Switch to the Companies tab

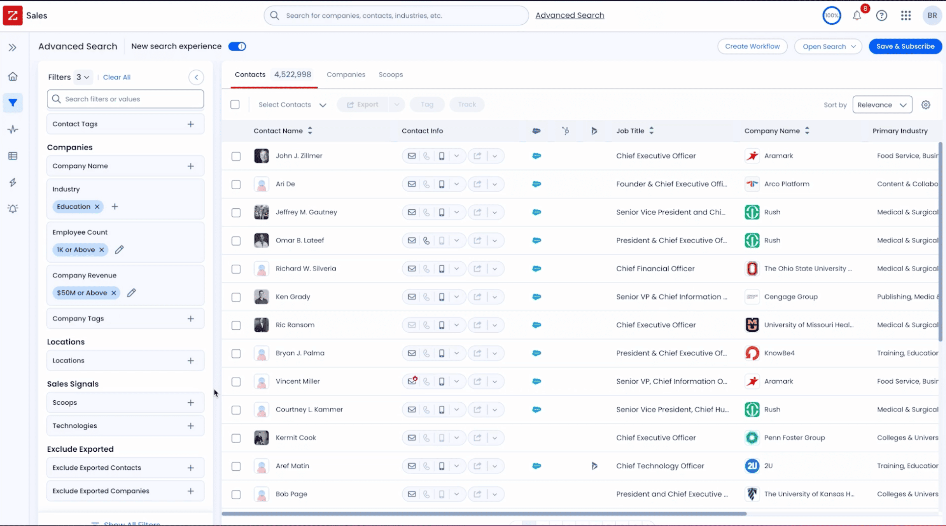(346, 75)
